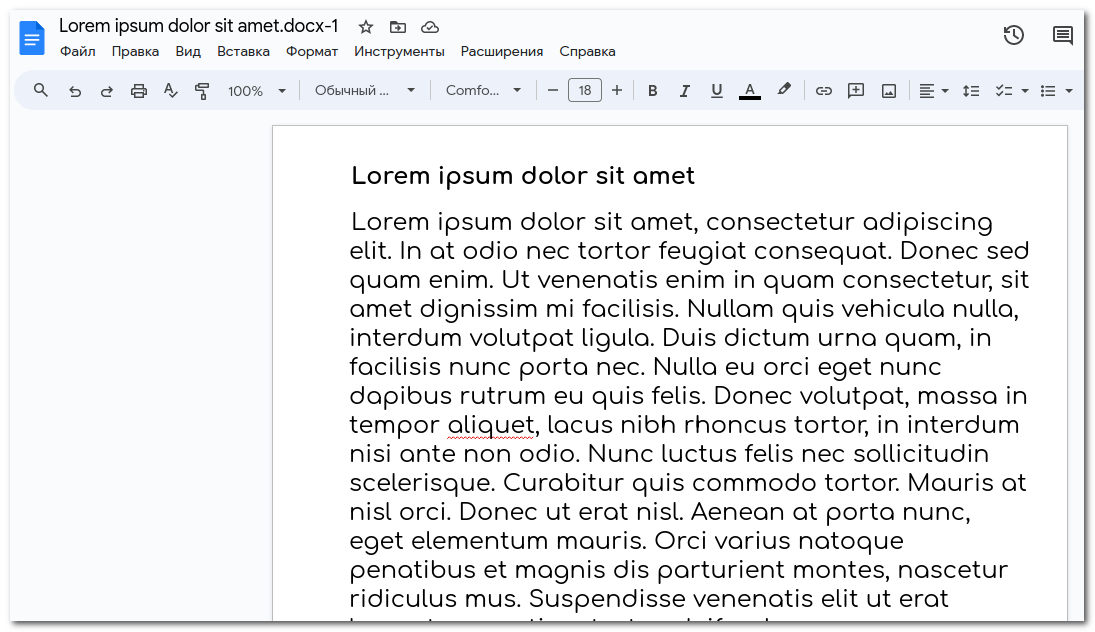Click the Move to folder icon
Screen dimensions: 1095x632
point(398,27)
